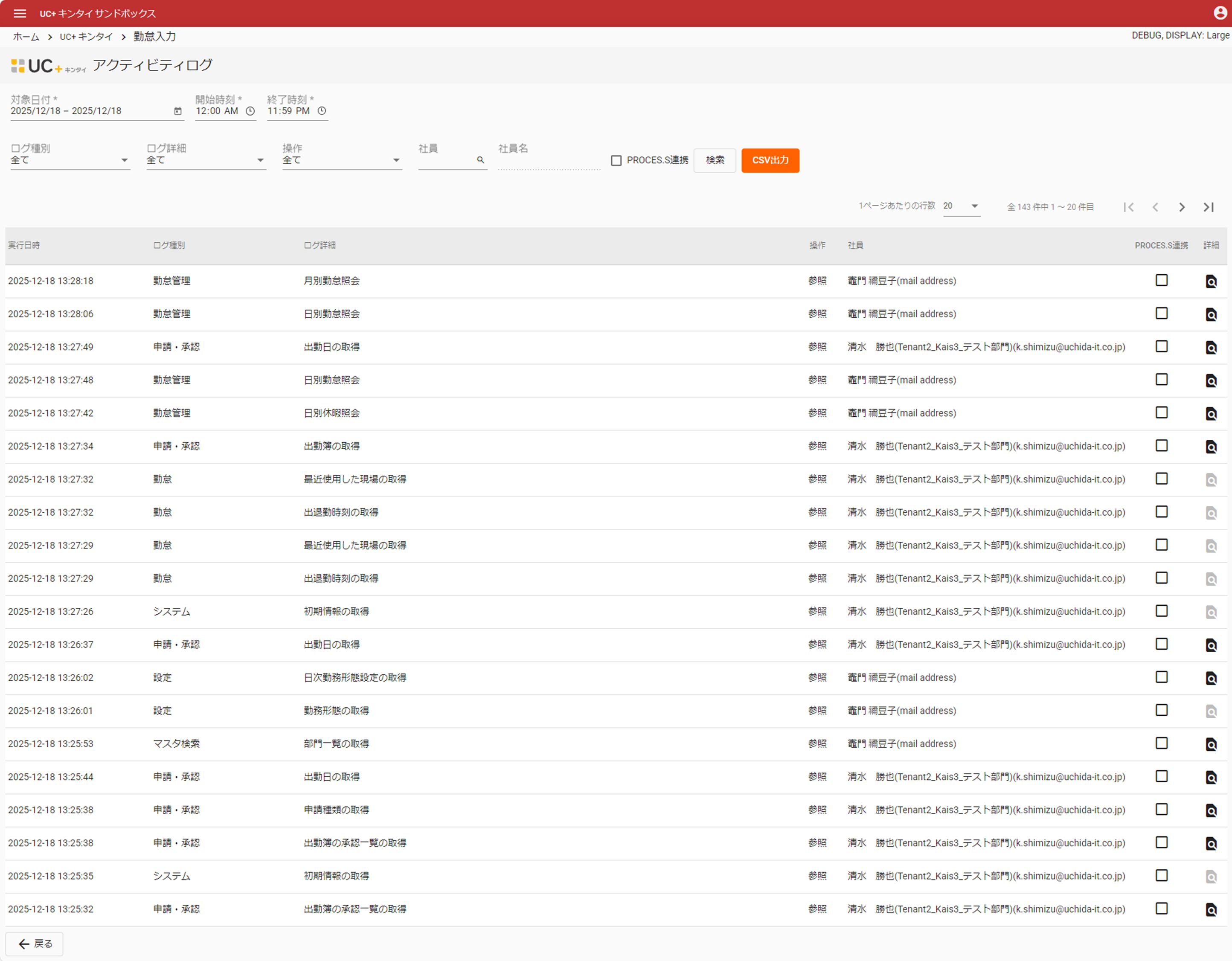Open the hamburger navigation menu
Screen dimensions: 1232x961
(20, 13)
